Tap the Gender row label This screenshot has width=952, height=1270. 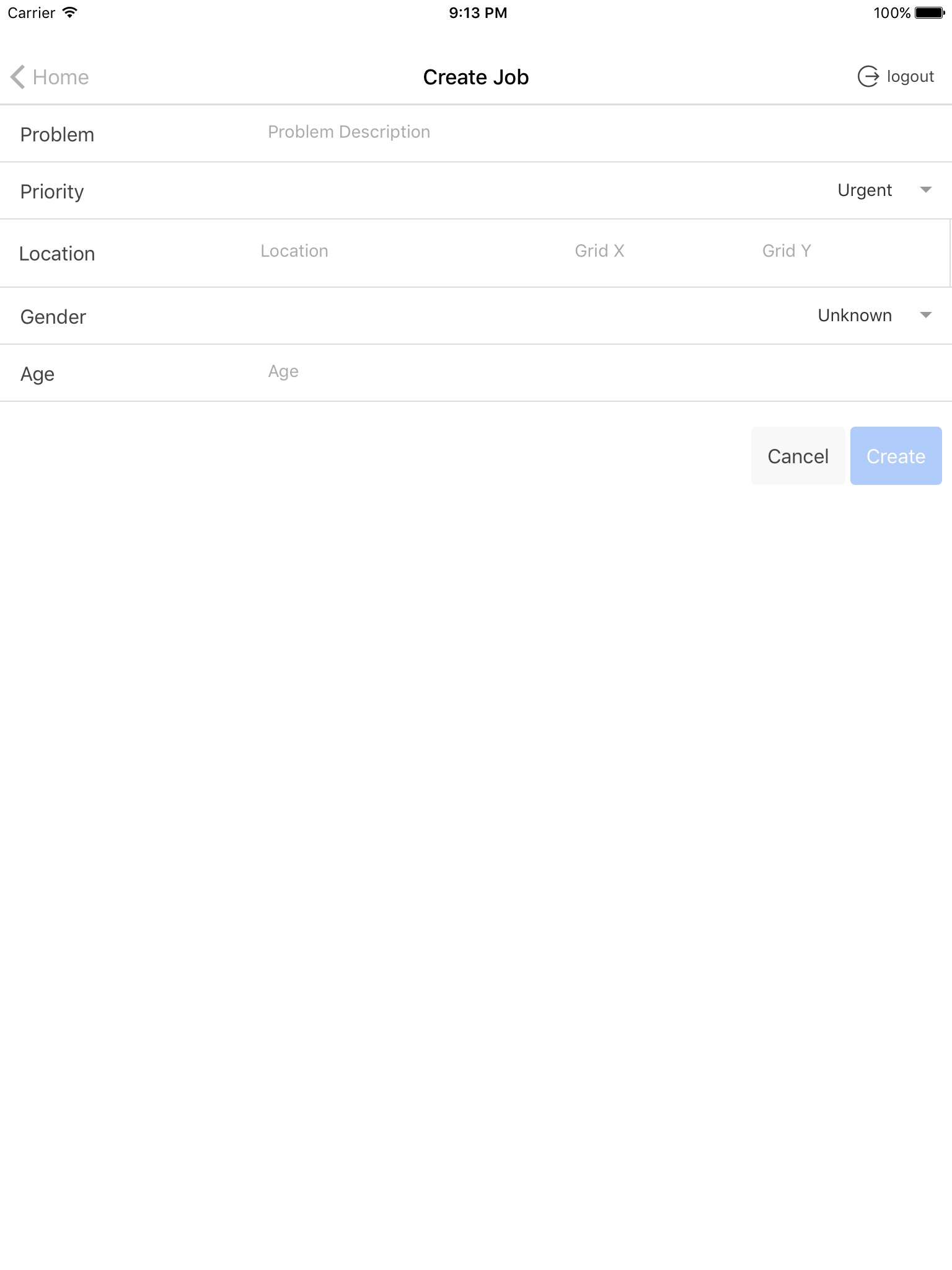click(53, 317)
